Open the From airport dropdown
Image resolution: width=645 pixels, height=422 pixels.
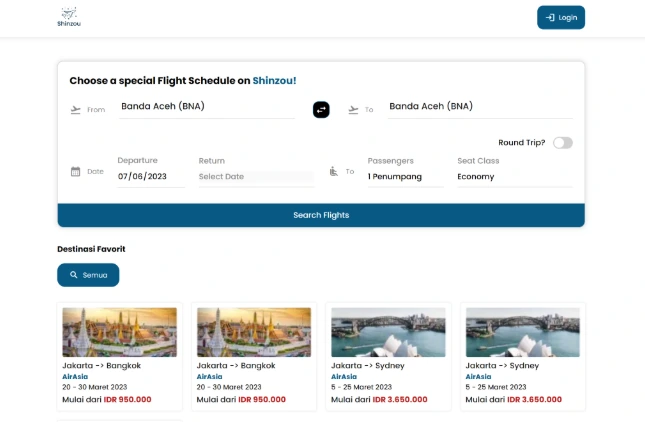tap(206, 106)
